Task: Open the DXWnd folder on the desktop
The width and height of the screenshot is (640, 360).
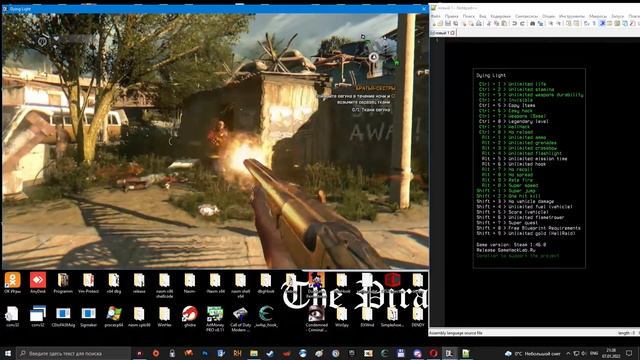Action: point(367,317)
